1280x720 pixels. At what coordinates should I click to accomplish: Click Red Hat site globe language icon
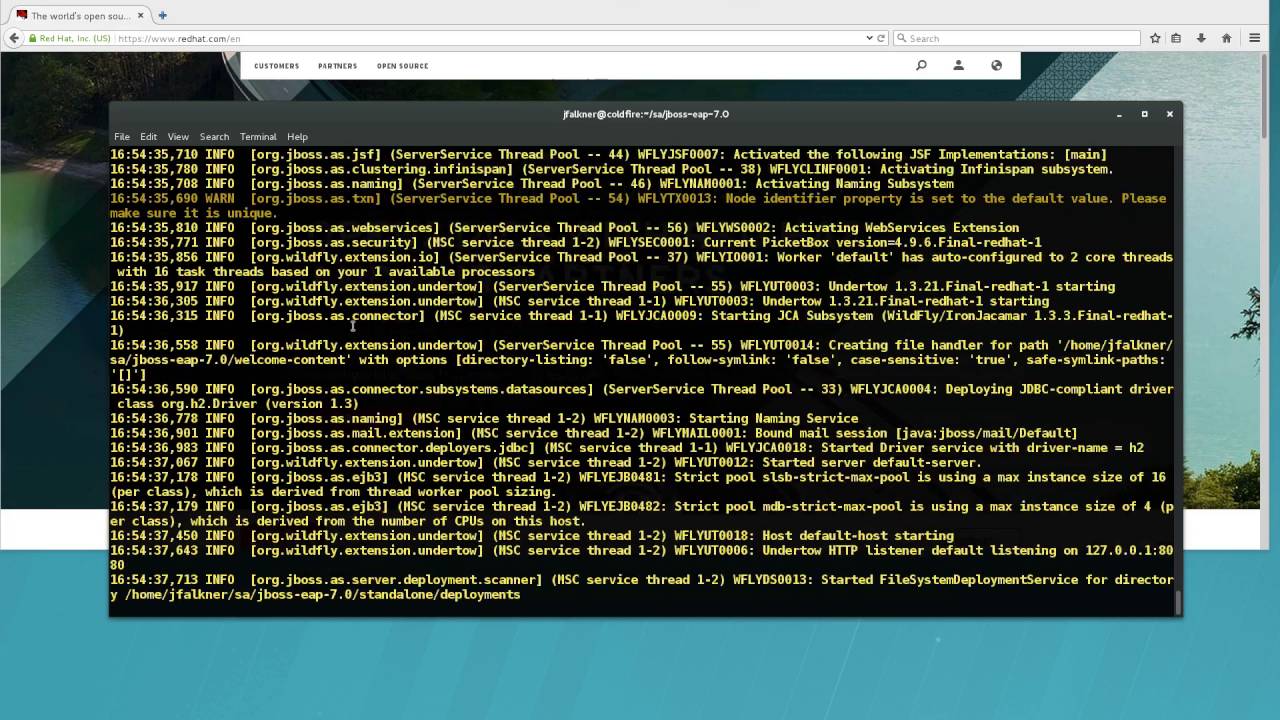(x=996, y=65)
